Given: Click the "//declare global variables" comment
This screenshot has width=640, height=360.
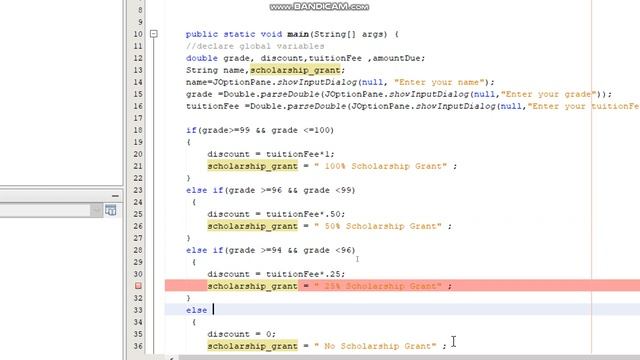Looking at the screenshot, I should (x=255, y=46).
